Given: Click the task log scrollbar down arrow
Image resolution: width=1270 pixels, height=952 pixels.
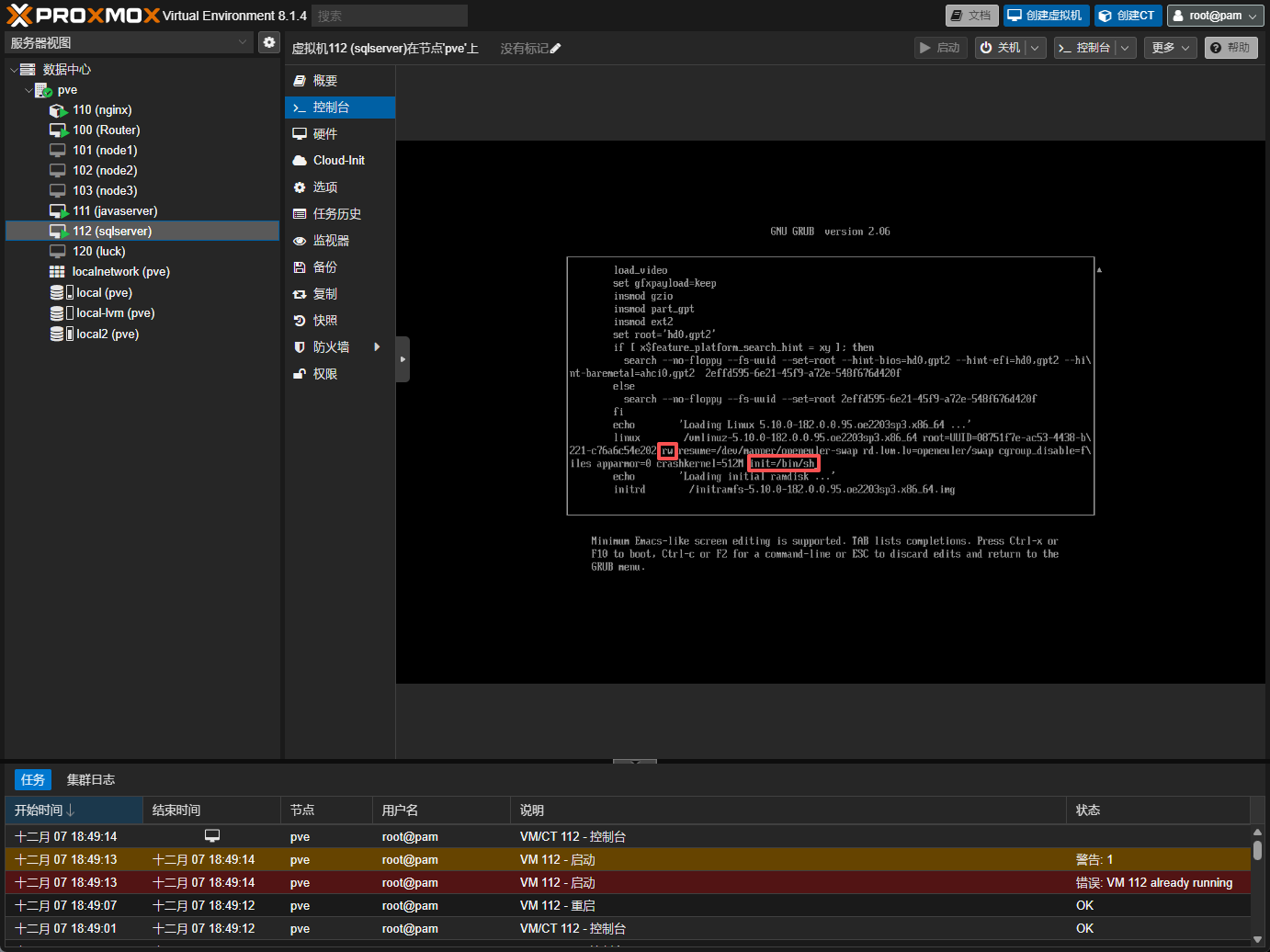Looking at the screenshot, I should coord(1258,940).
